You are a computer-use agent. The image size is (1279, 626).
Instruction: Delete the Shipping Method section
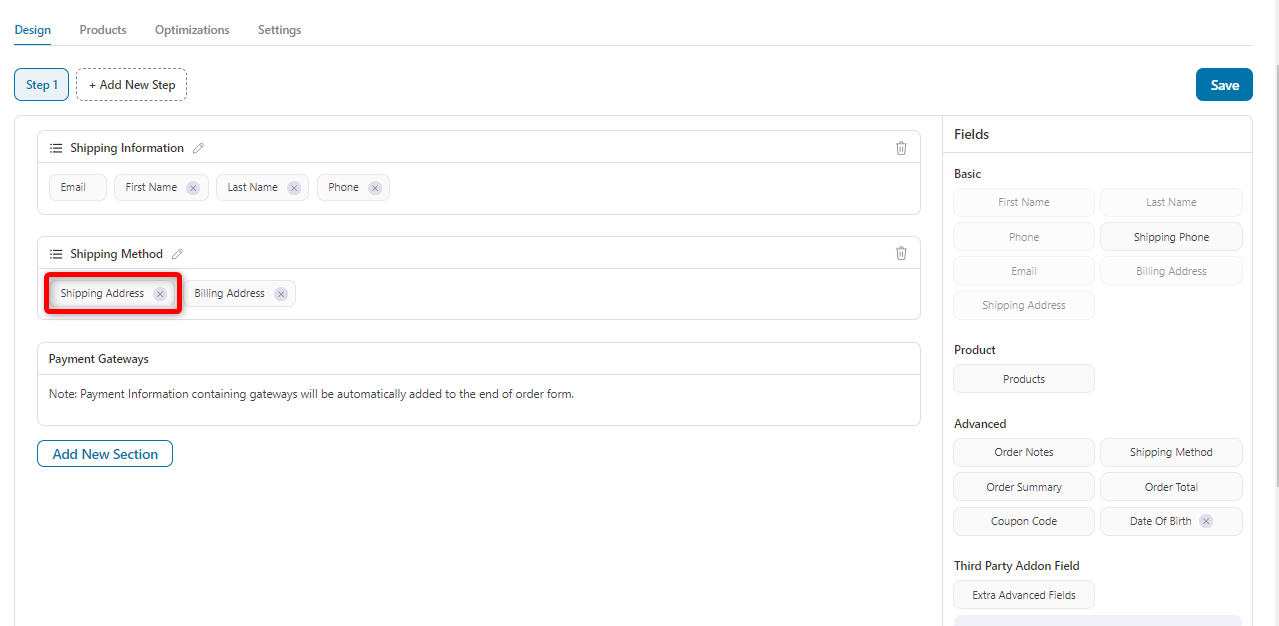(901, 253)
